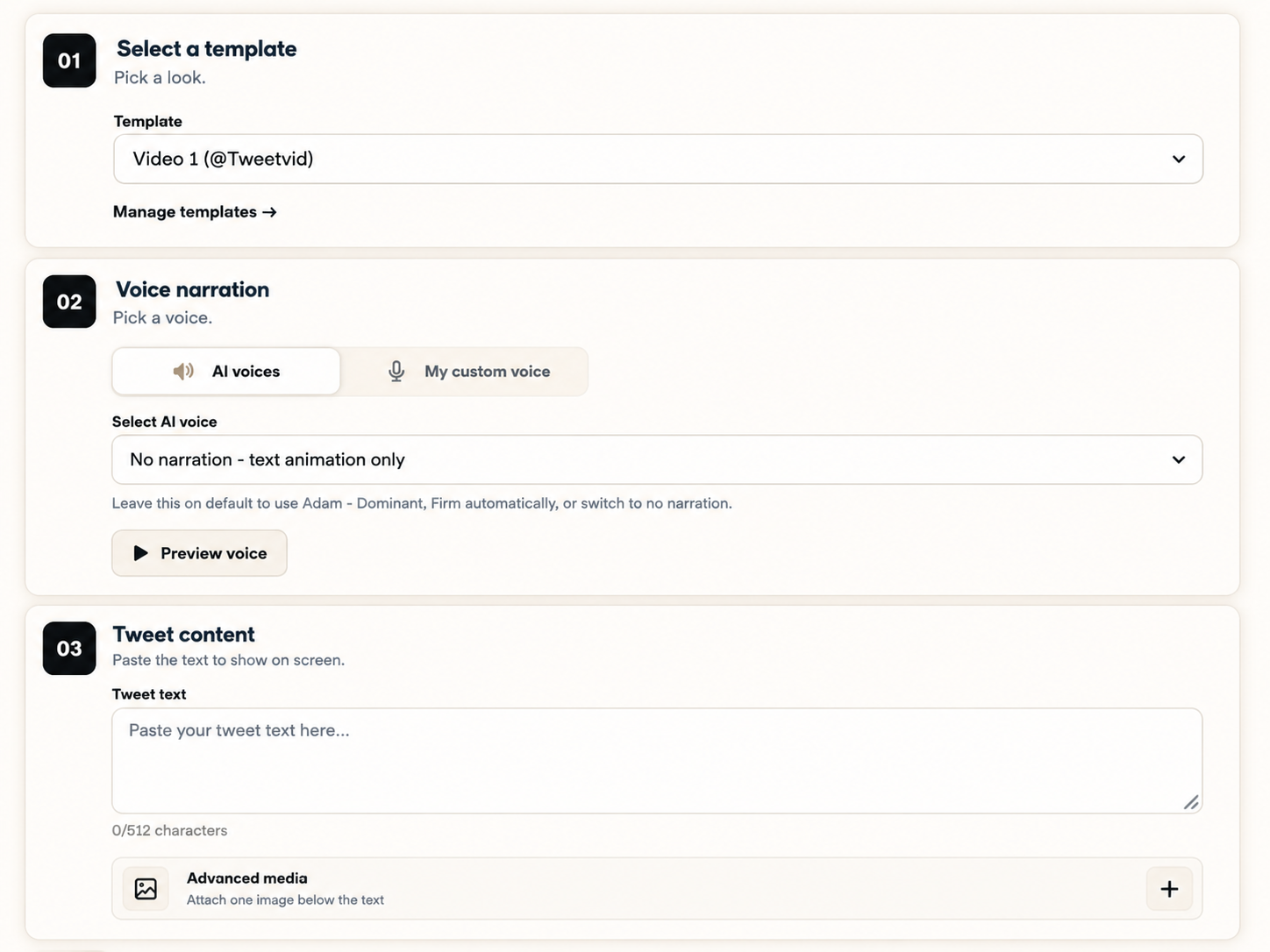Expand the Select AI voice dropdown
The image size is (1270, 952).
click(657, 459)
